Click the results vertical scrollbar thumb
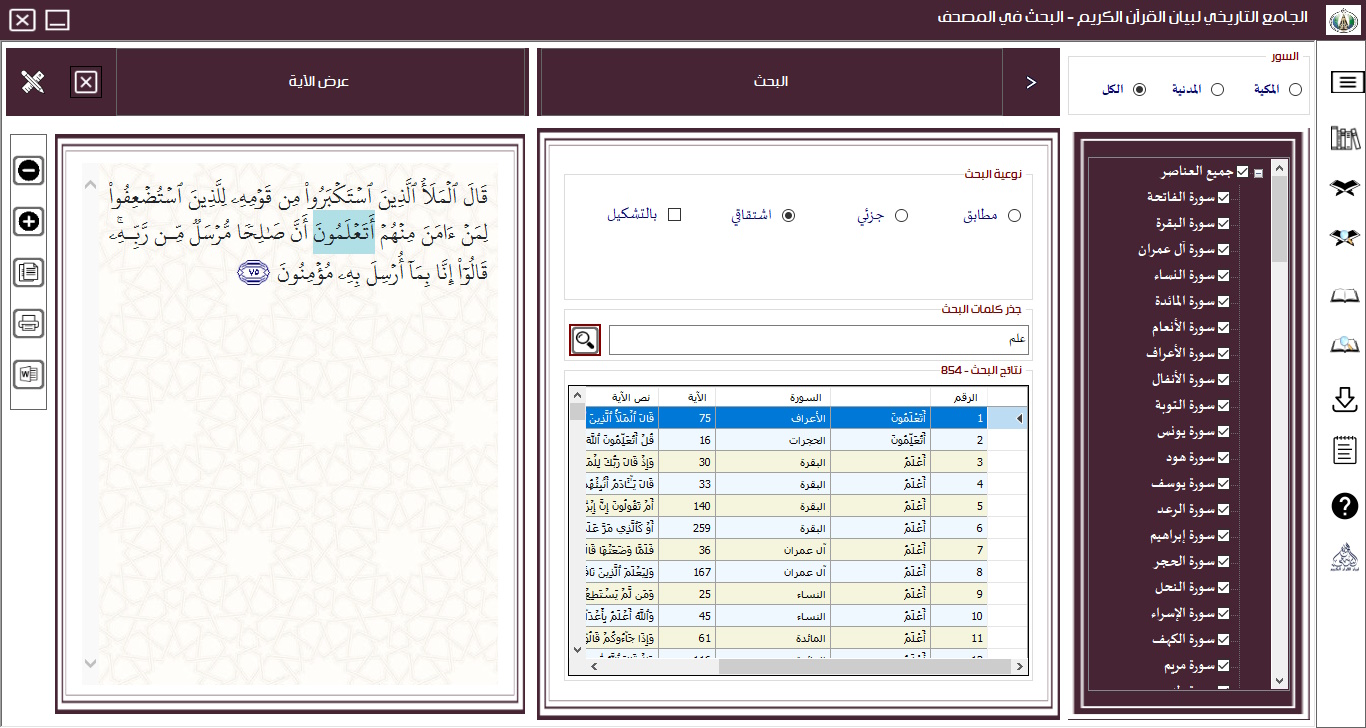1366x728 pixels. pos(577,411)
